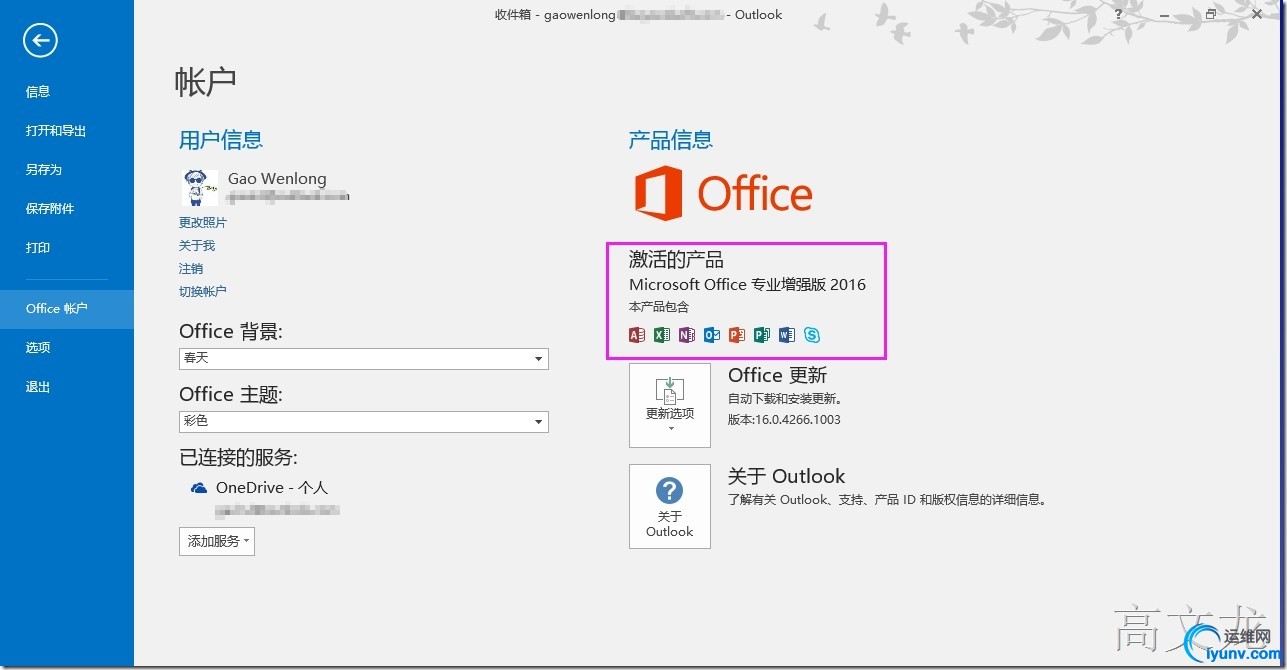Click the Excel icon in product list
Viewport: 1287px width, 670px height.
coord(662,335)
